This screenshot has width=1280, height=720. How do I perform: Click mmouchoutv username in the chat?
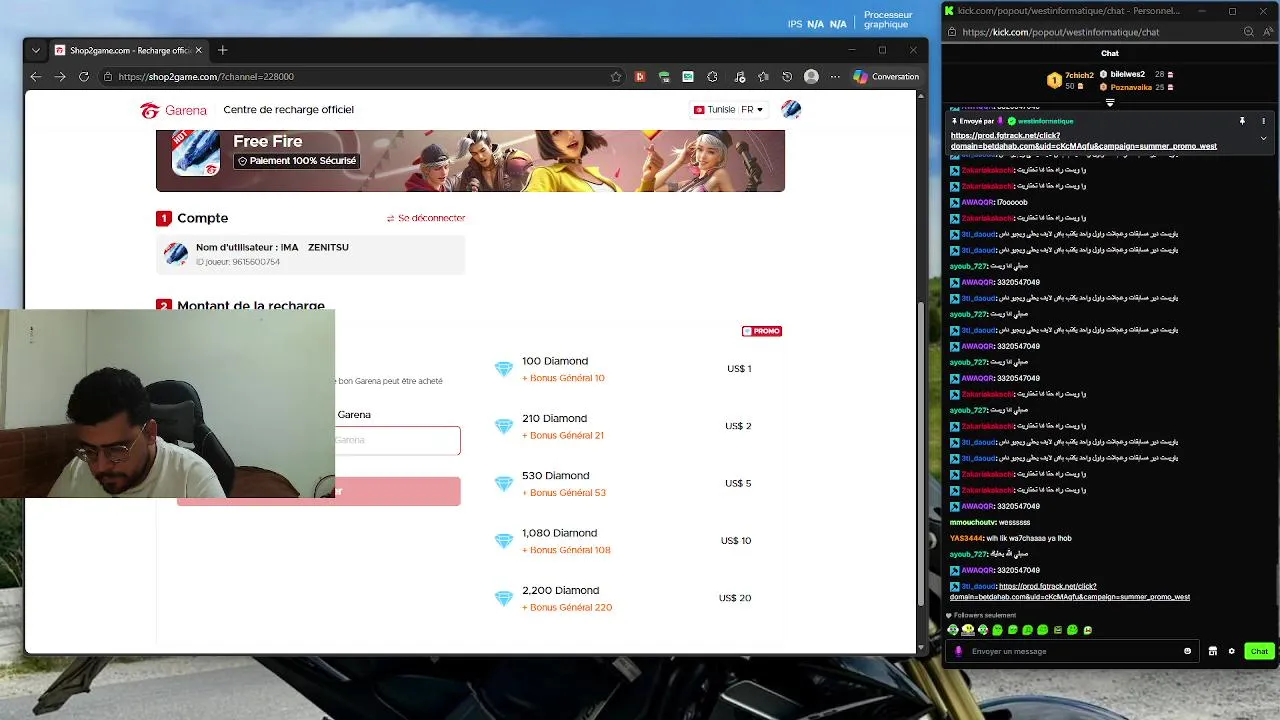973,522
